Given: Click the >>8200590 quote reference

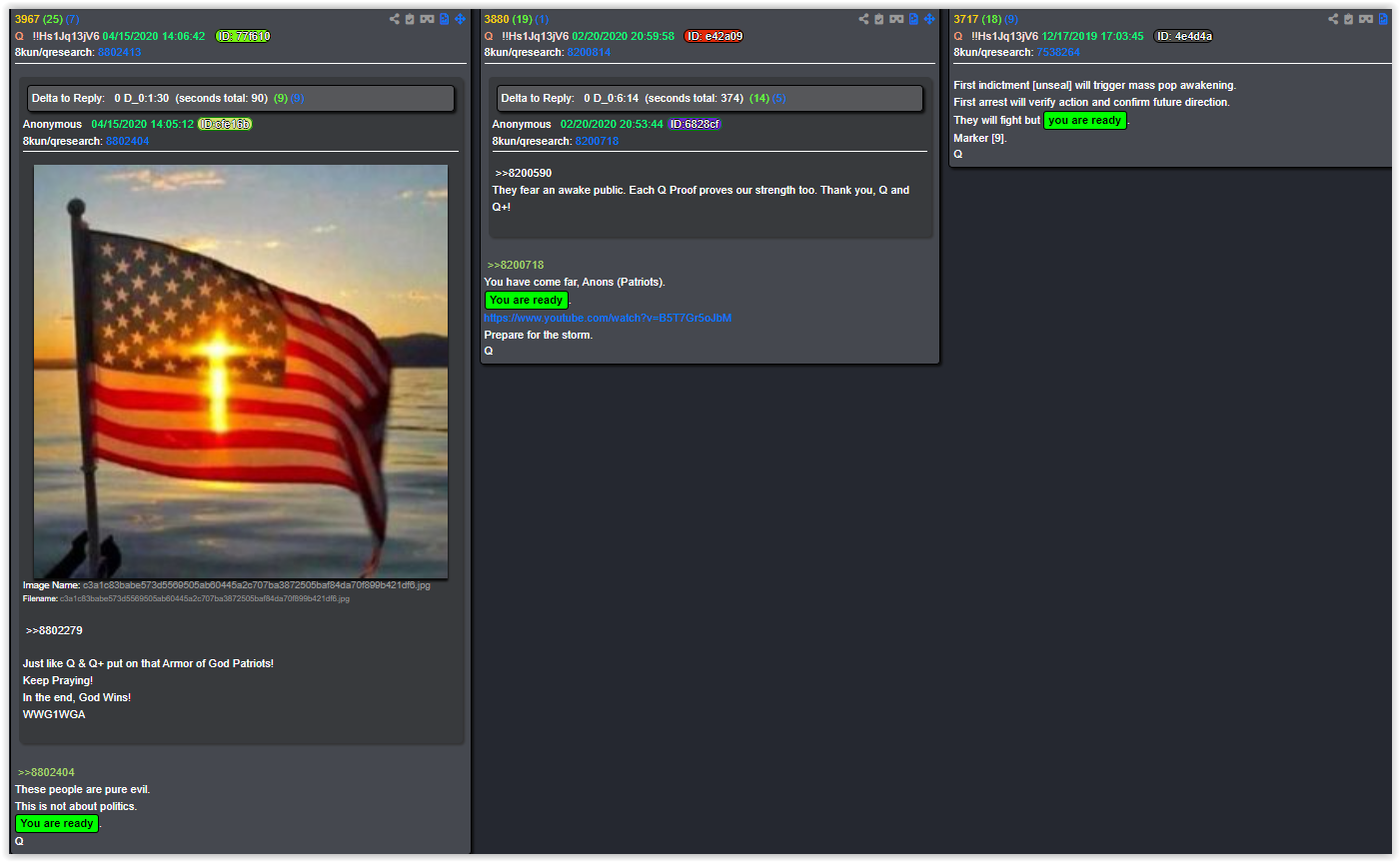Looking at the screenshot, I should 524,173.
